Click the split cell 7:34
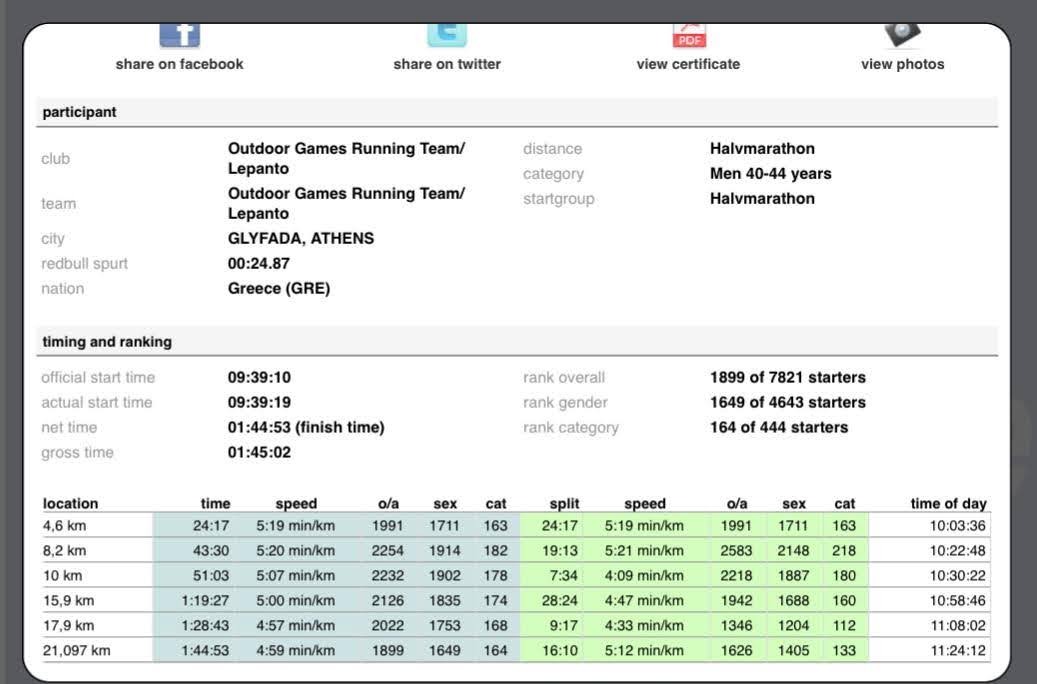The height and width of the screenshot is (684, 1037). [x=563, y=576]
